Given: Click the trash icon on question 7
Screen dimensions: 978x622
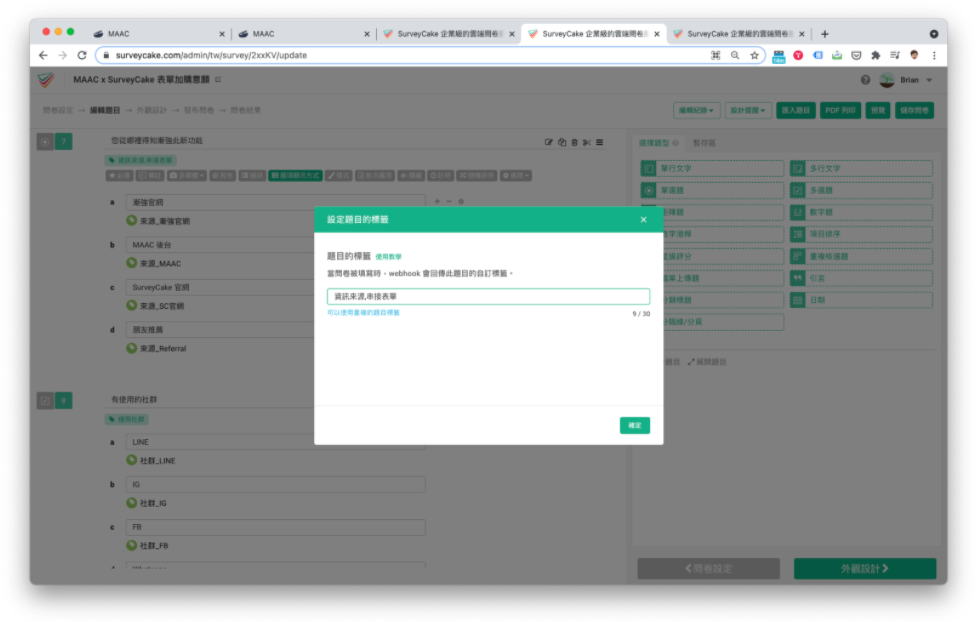Looking at the screenshot, I should (x=574, y=142).
